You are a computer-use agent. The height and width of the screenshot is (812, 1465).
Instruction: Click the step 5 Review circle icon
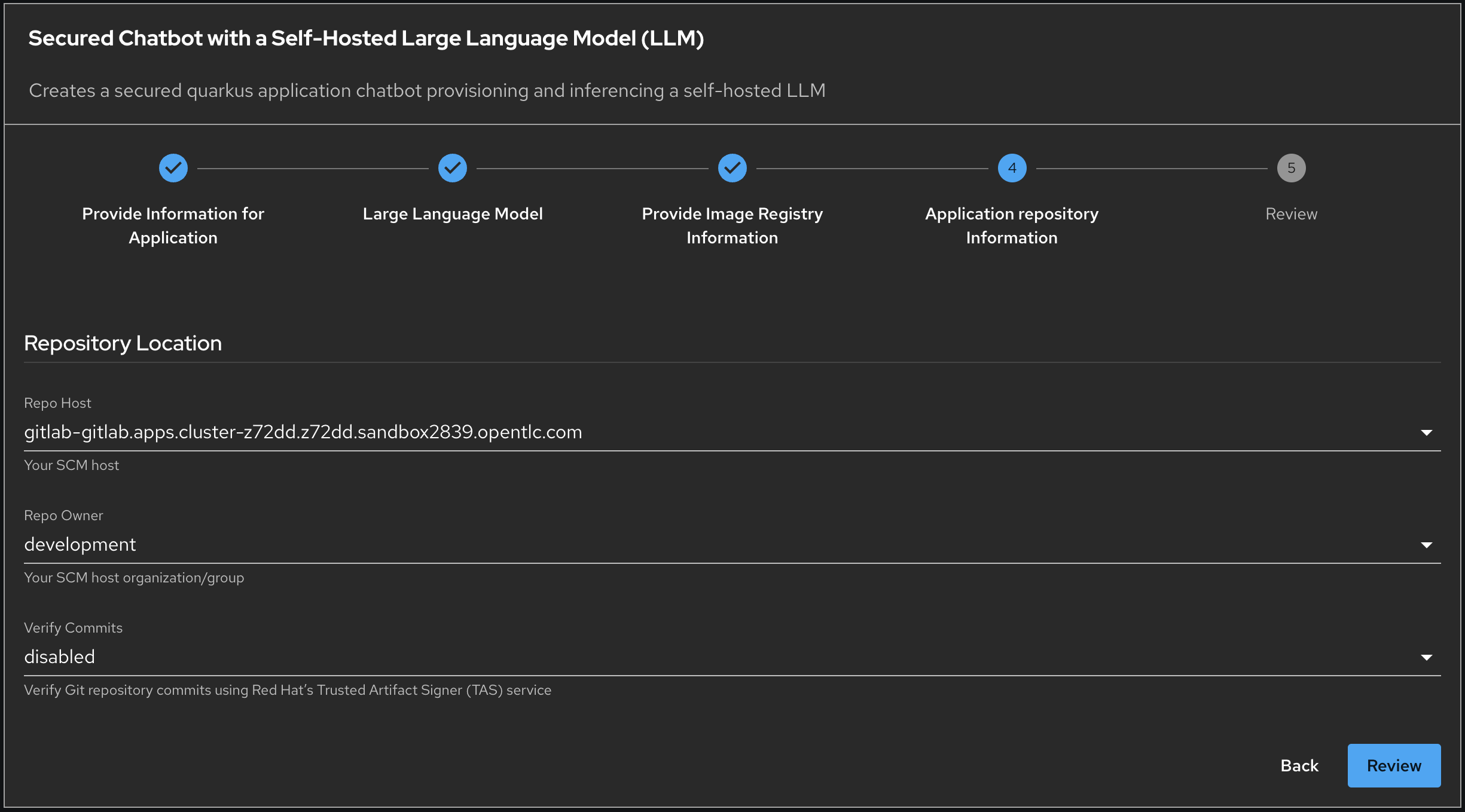(1291, 168)
